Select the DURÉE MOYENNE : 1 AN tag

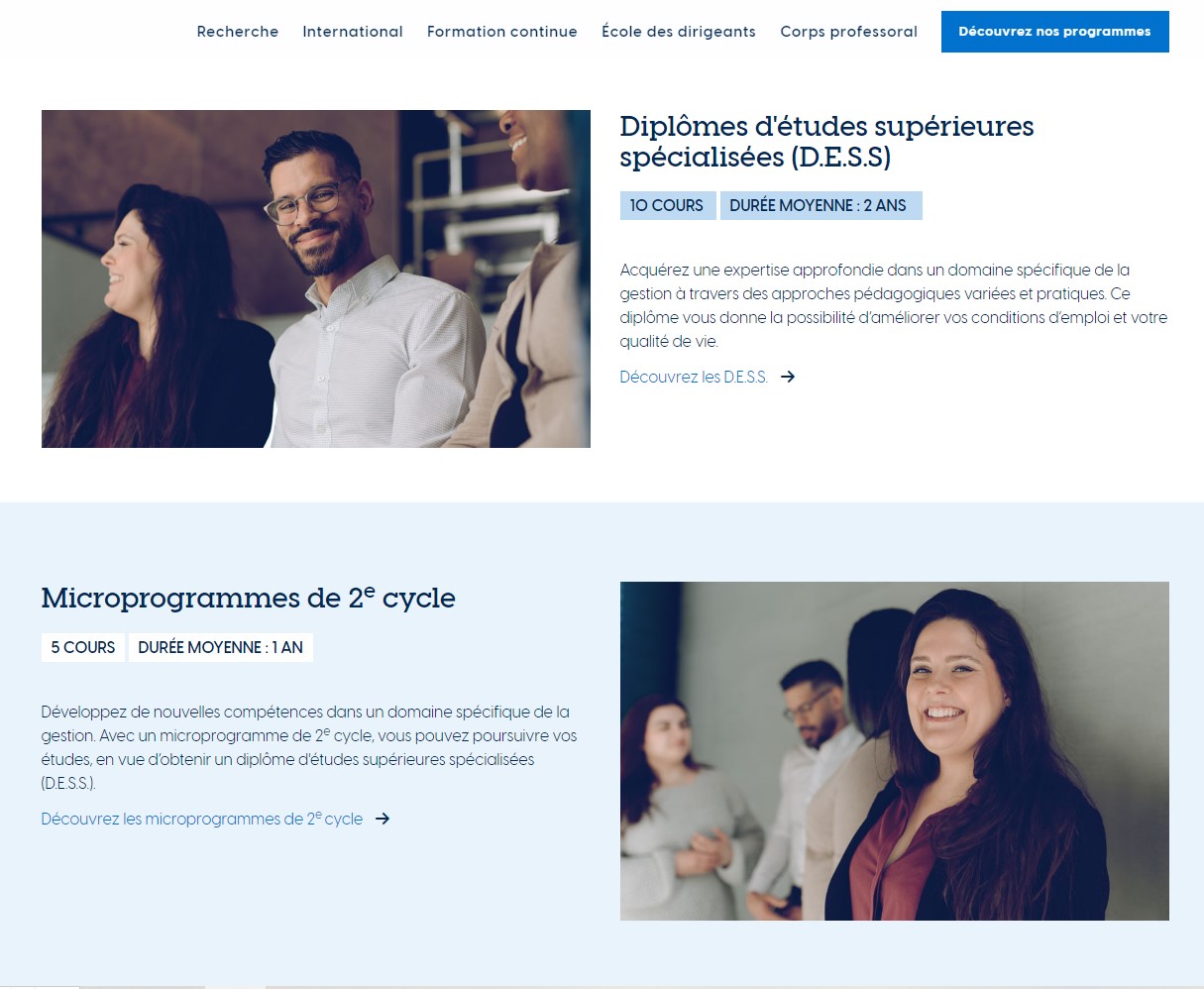(221, 647)
